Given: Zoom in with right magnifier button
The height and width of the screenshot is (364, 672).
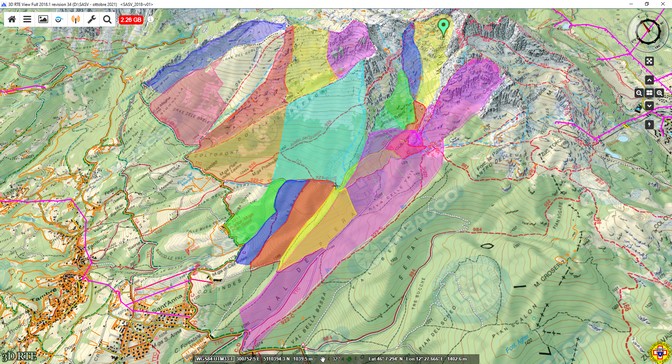Looking at the screenshot, I should tap(660, 93).
